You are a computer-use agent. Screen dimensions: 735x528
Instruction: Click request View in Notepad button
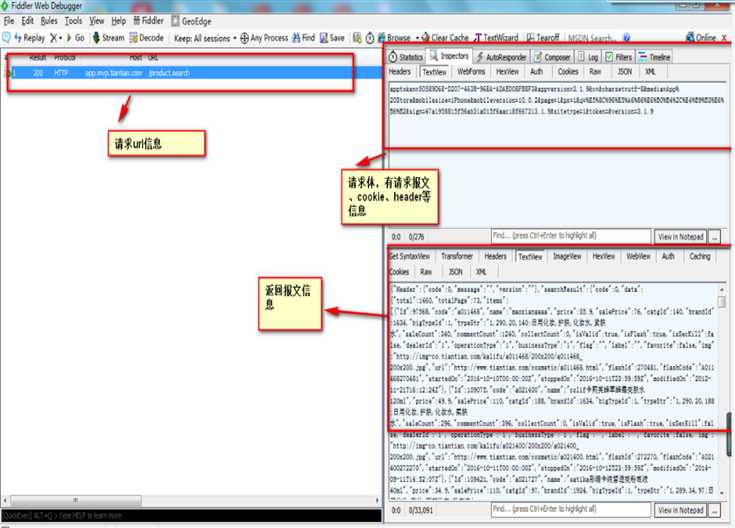coord(681,237)
